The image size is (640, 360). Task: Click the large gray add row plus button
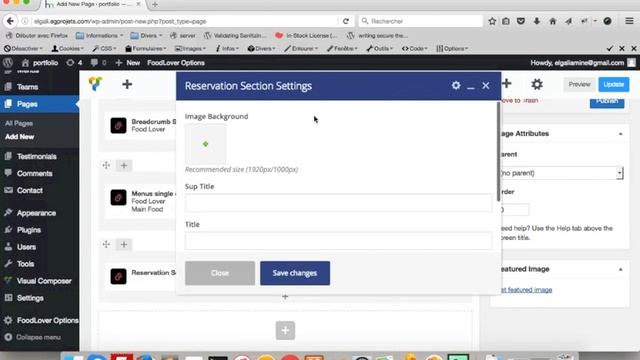click(285, 330)
